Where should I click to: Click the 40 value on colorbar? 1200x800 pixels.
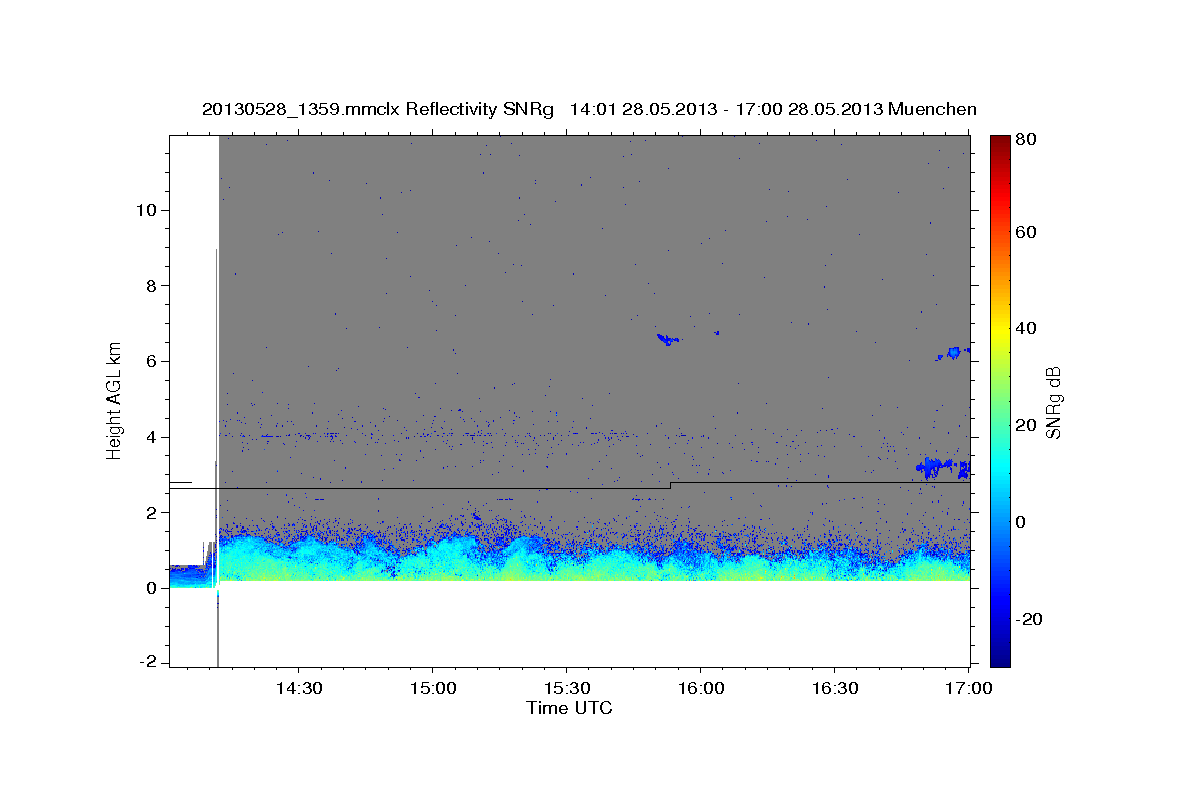(x=1027, y=328)
